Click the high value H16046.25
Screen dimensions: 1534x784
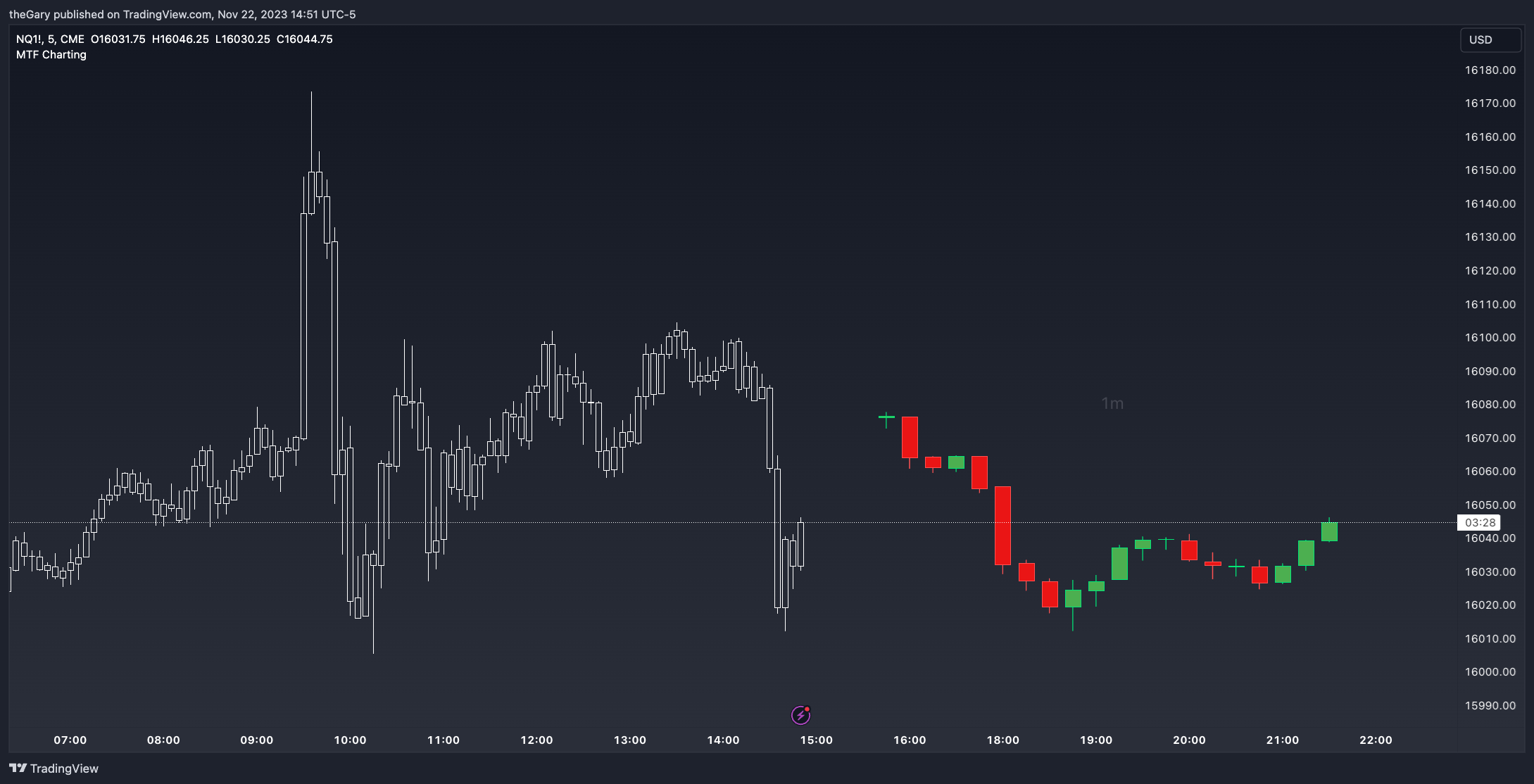pos(180,39)
